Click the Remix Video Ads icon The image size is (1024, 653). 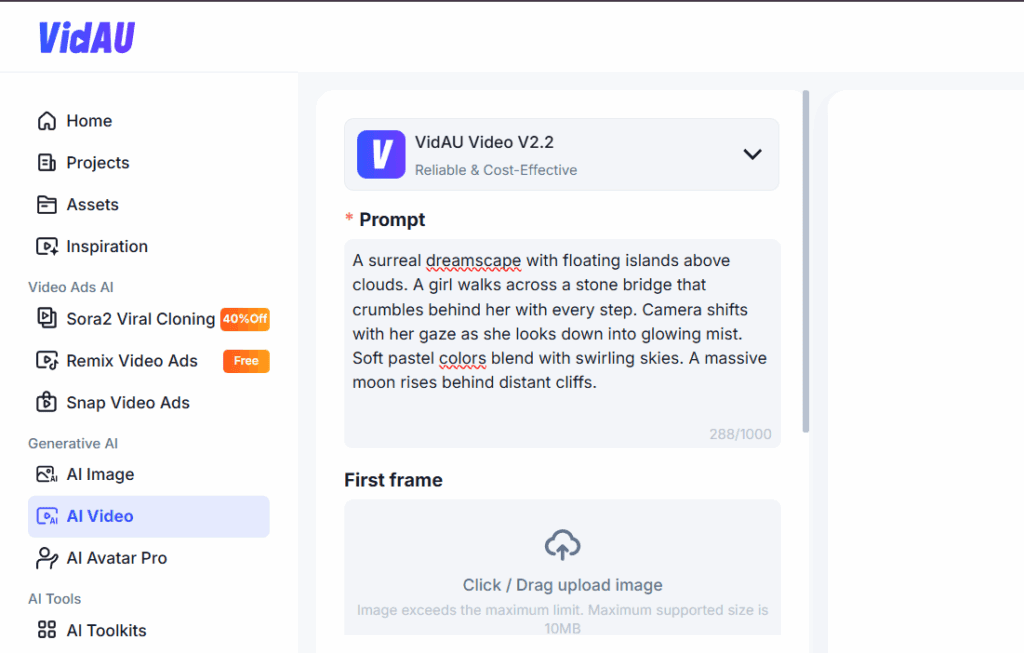coord(46,361)
